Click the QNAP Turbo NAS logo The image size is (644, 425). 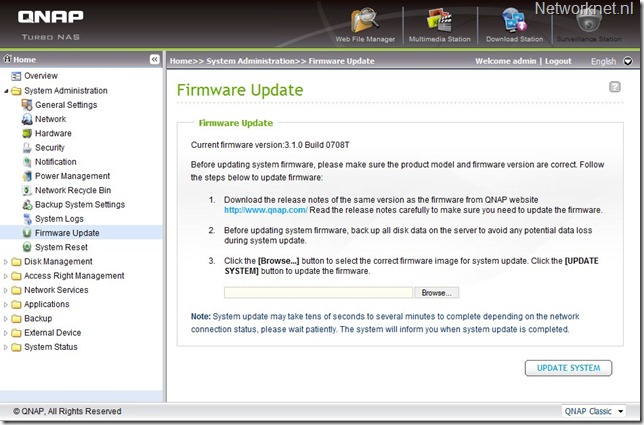(x=51, y=25)
